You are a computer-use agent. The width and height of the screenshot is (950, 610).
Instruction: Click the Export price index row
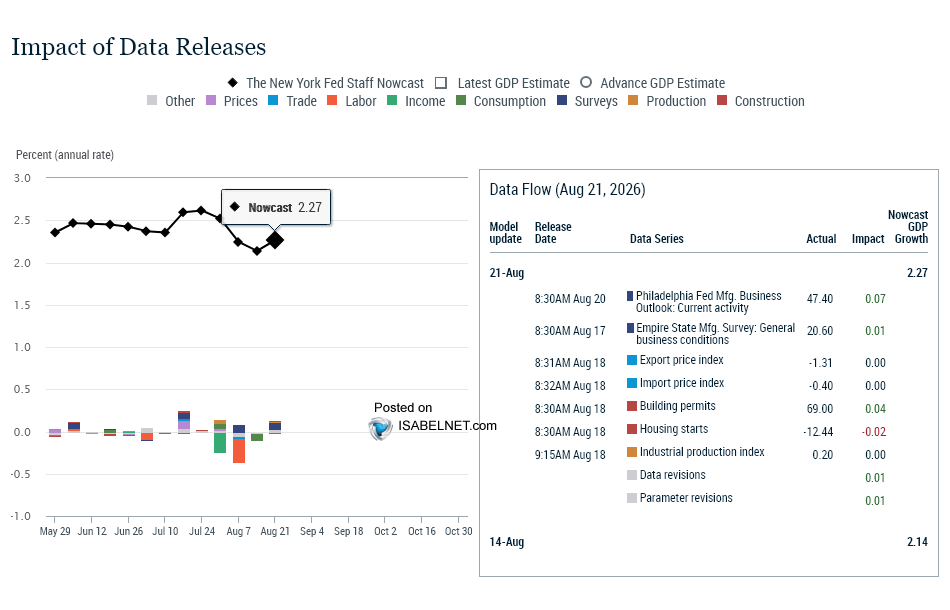point(709,362)
